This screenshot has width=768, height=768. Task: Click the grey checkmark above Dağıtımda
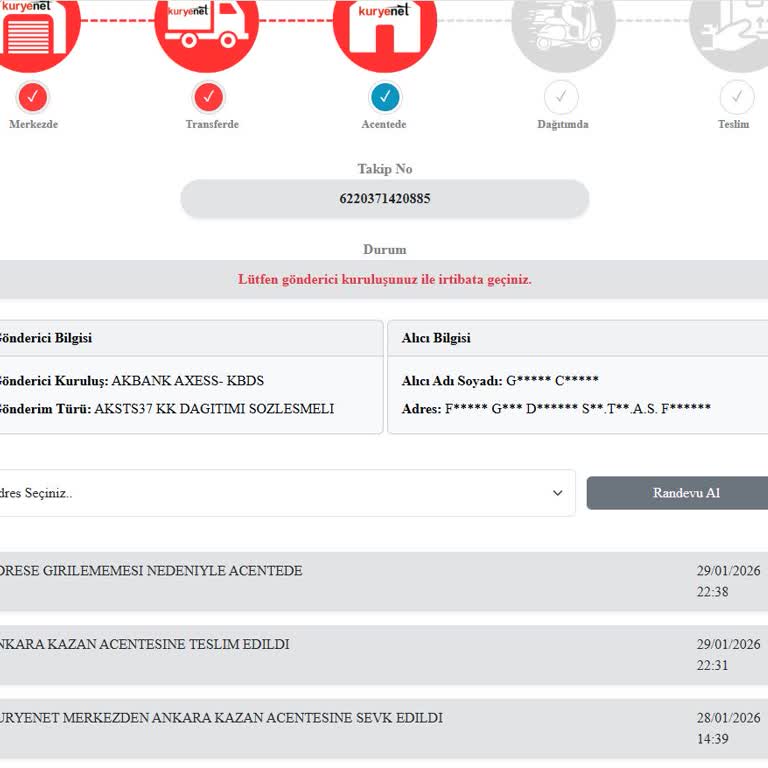pyautogui.click(x=561, y=97)
